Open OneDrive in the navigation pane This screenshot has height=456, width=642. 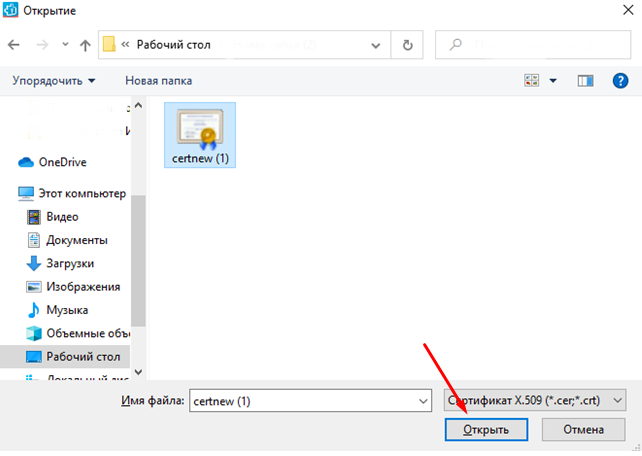coord(63,162)
